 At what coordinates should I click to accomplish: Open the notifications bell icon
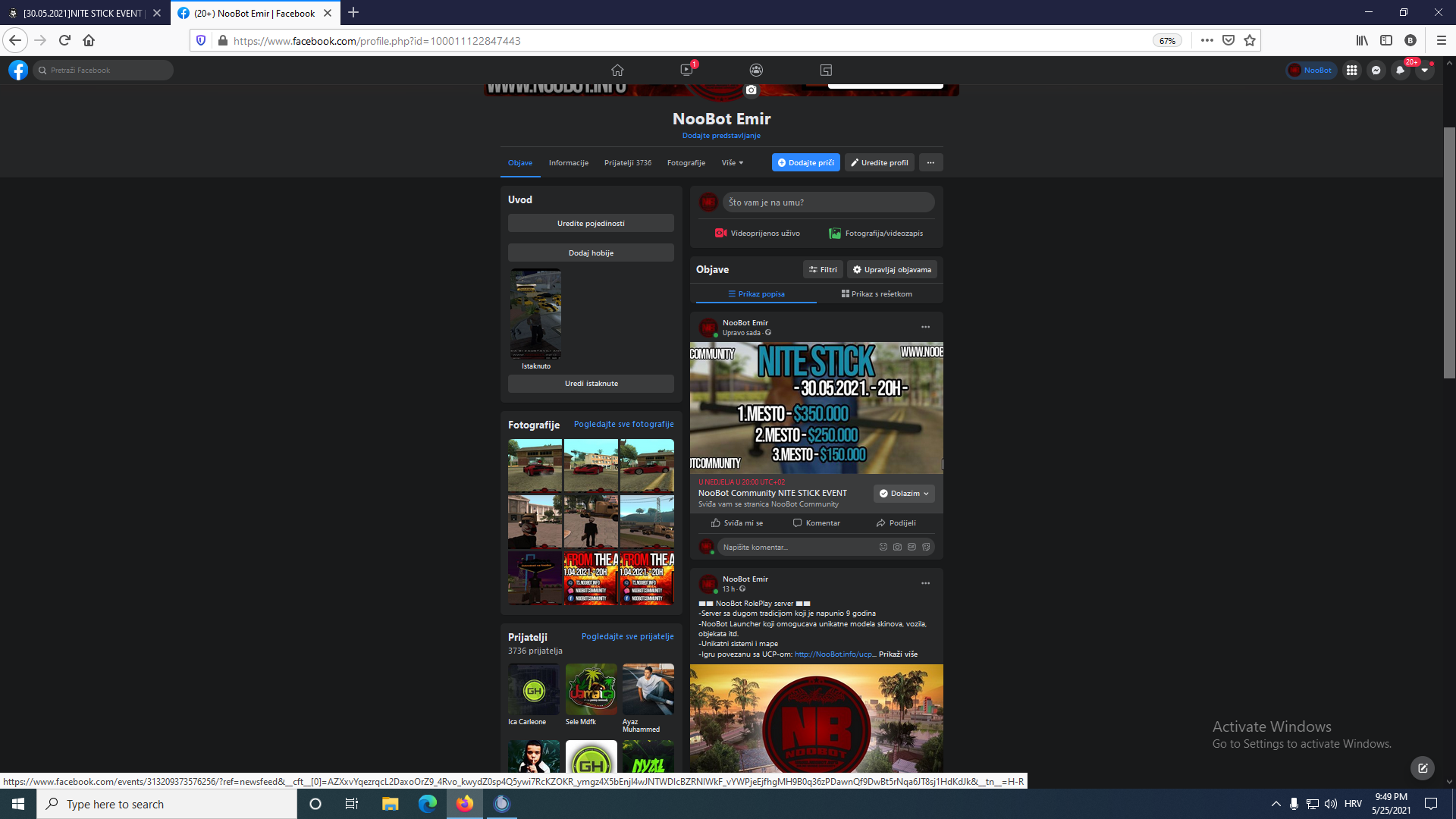pyautogui.click(x=1400, y=70)
